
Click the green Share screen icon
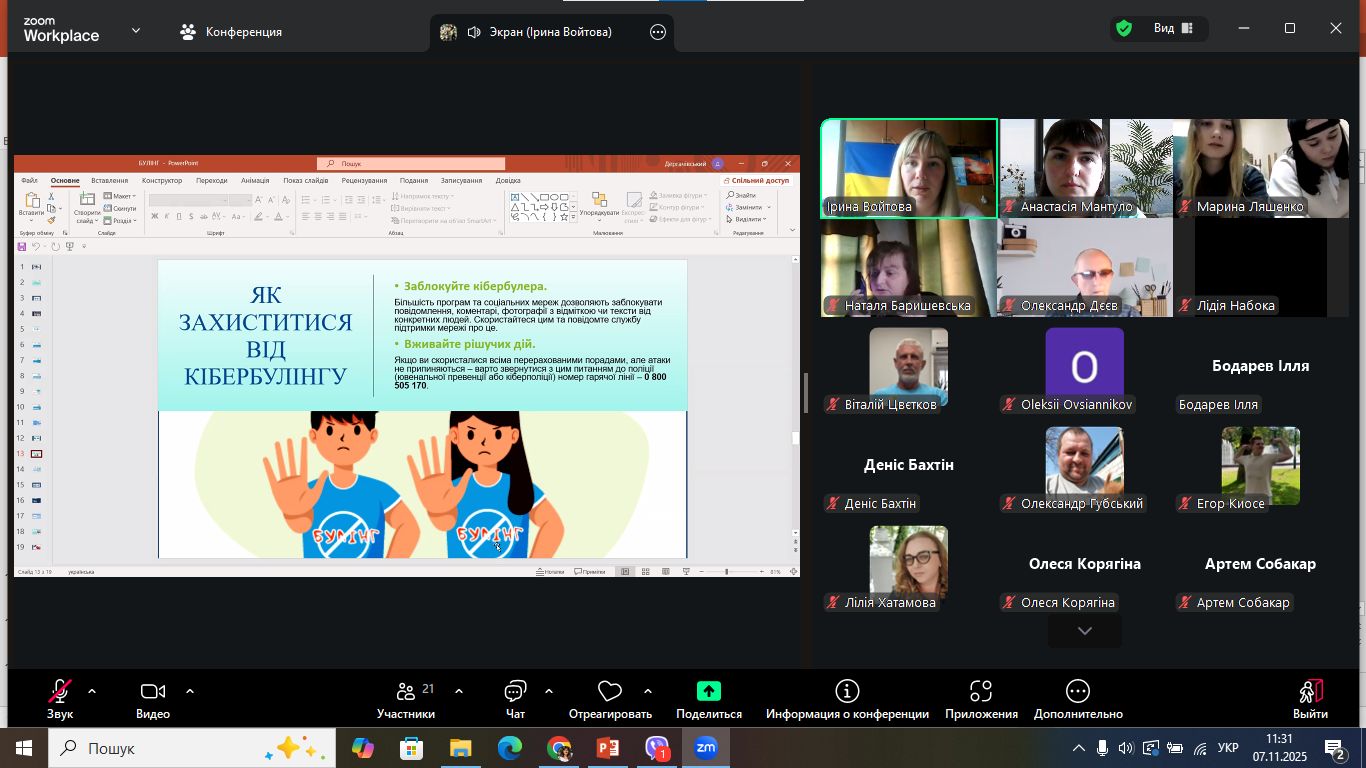tap(708, 692)
